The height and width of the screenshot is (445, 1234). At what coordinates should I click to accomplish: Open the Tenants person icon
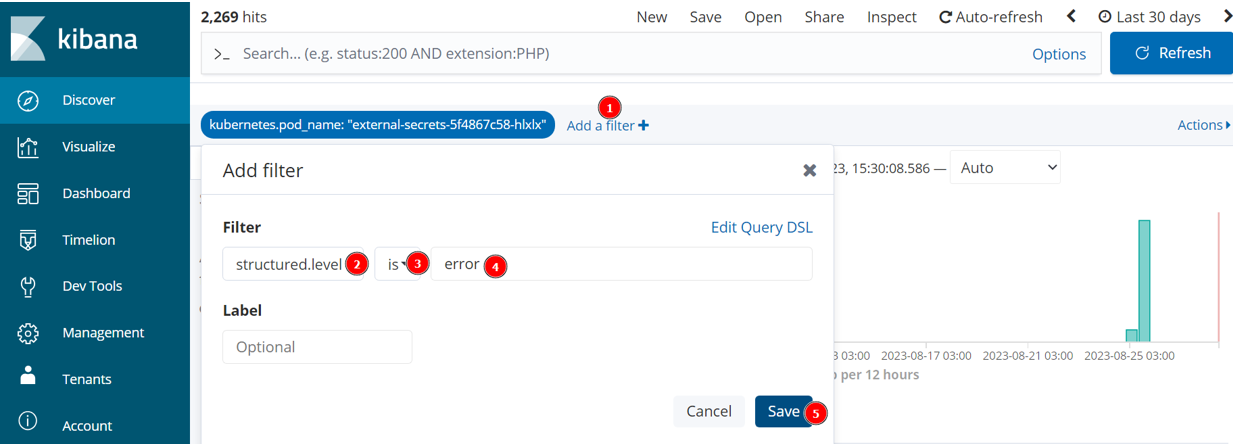(28, 377)
